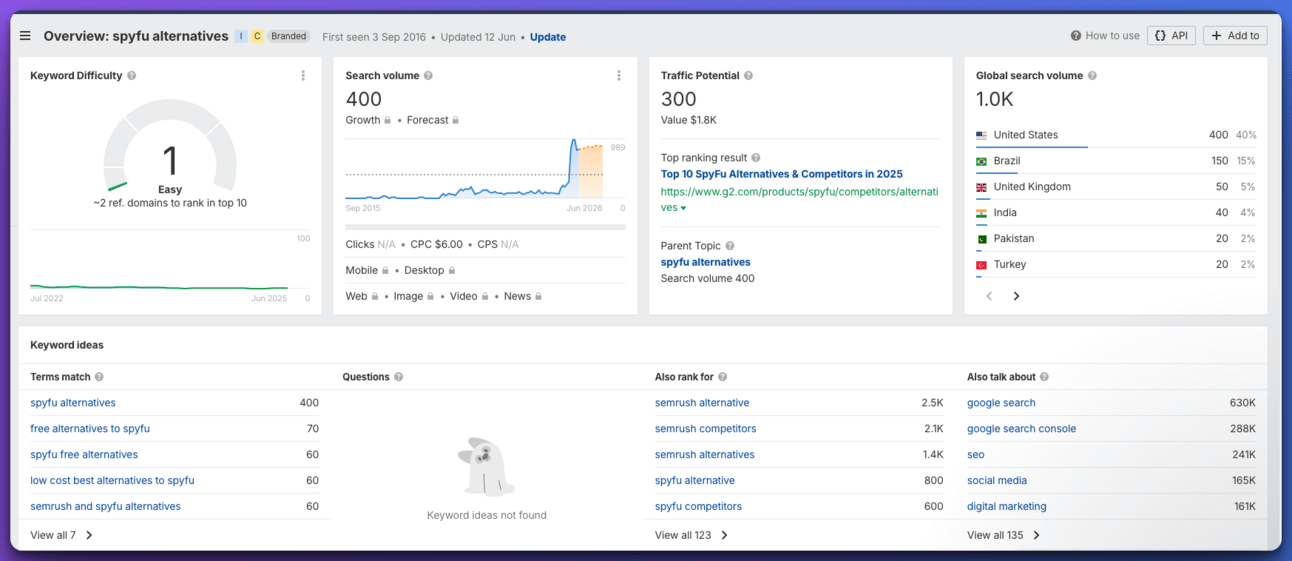This screenshot has width=1292, height=561.
Task: Open keyword semrush competitors
Action: click(x=705, y=429)
